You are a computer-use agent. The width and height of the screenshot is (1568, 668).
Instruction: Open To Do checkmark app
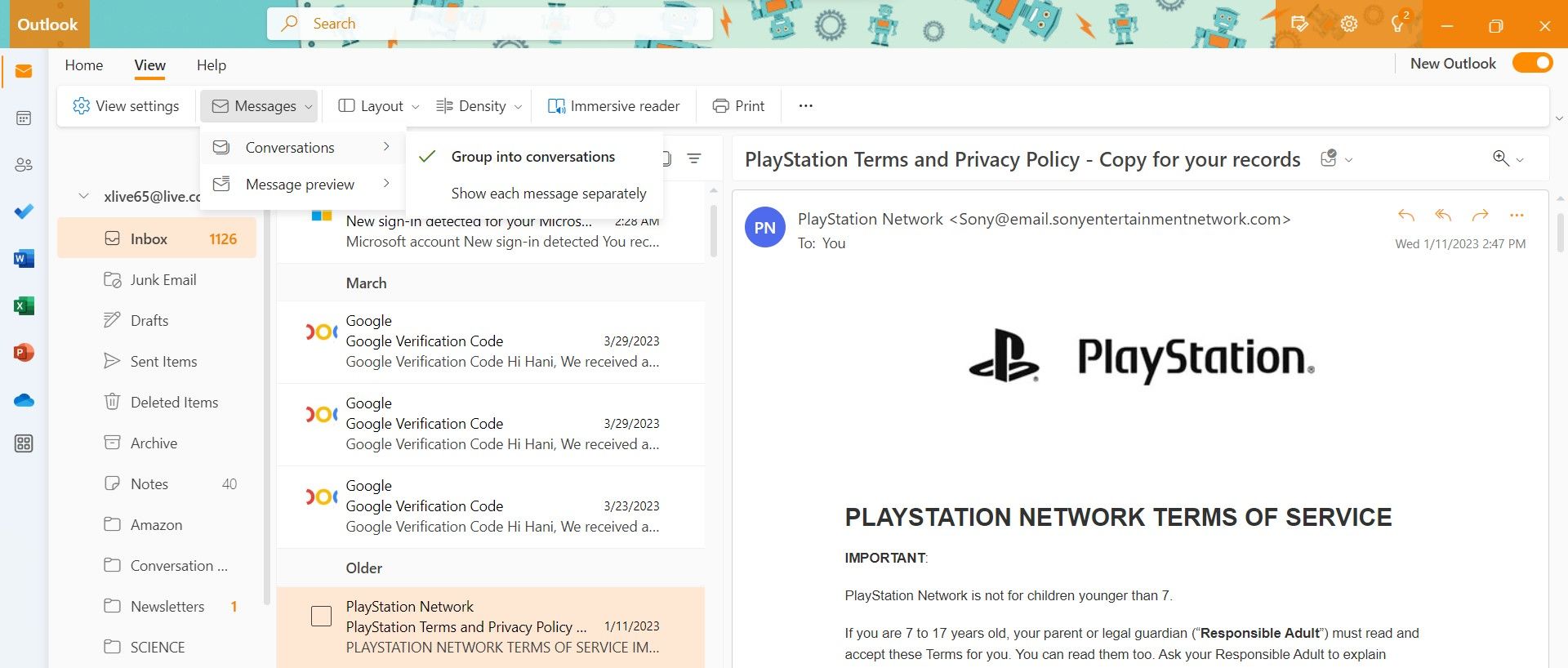24,212
